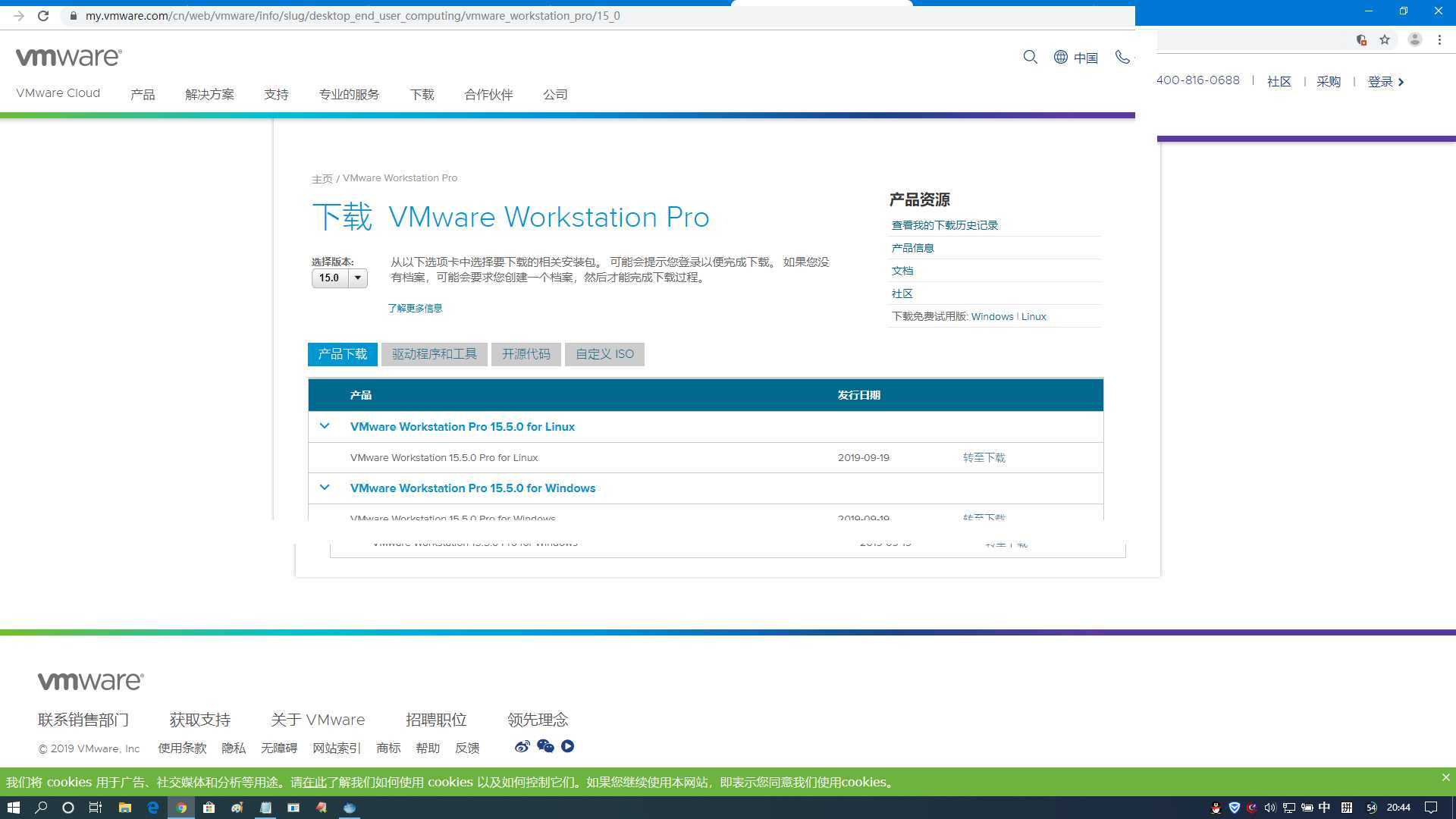This screenshot has width=1456, height=819.
Task: Open the 招聘职位 footer link
Action: [x=436, y=720]
